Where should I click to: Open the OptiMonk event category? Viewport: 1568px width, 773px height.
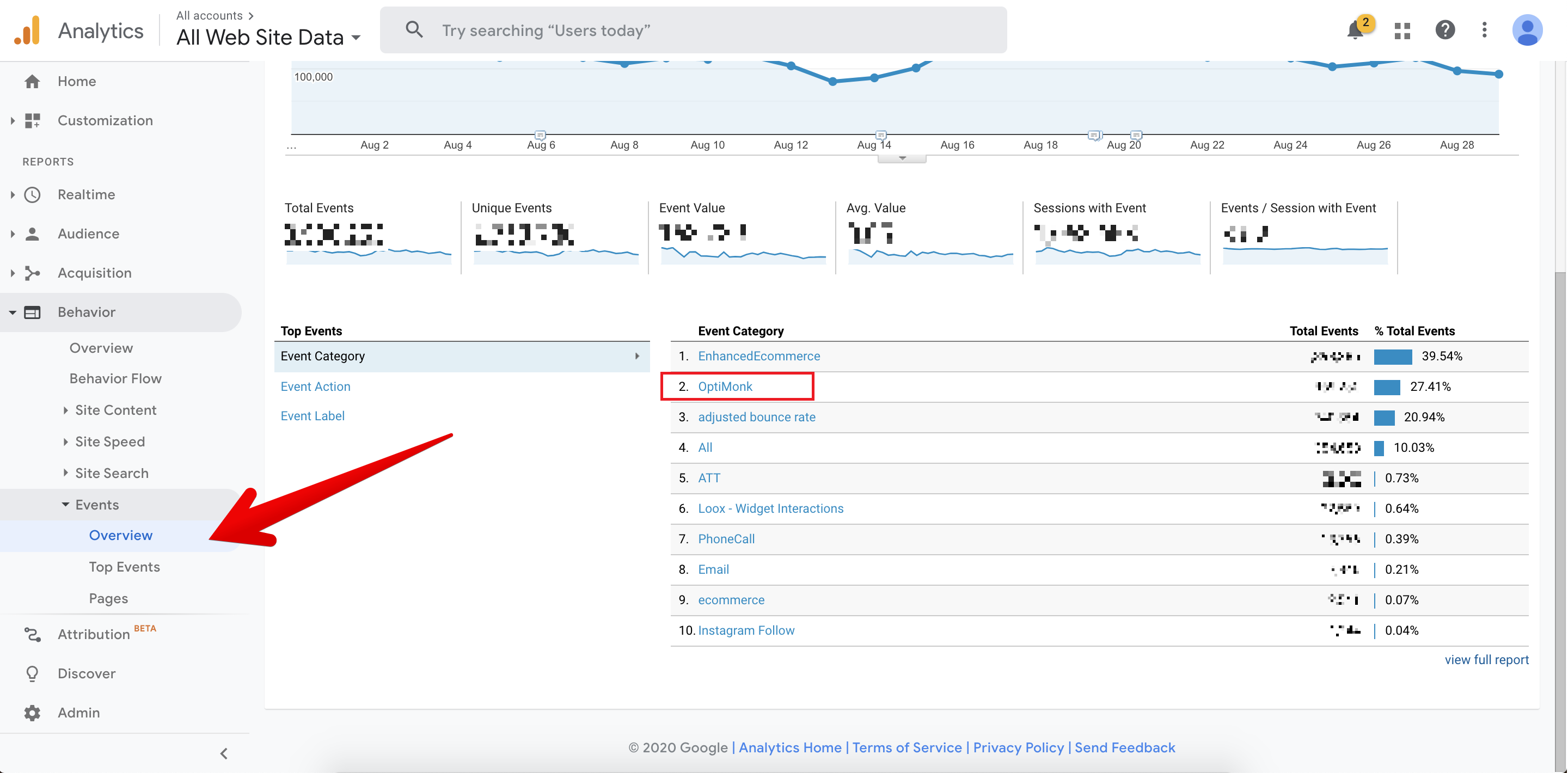(x=725, y=387)
